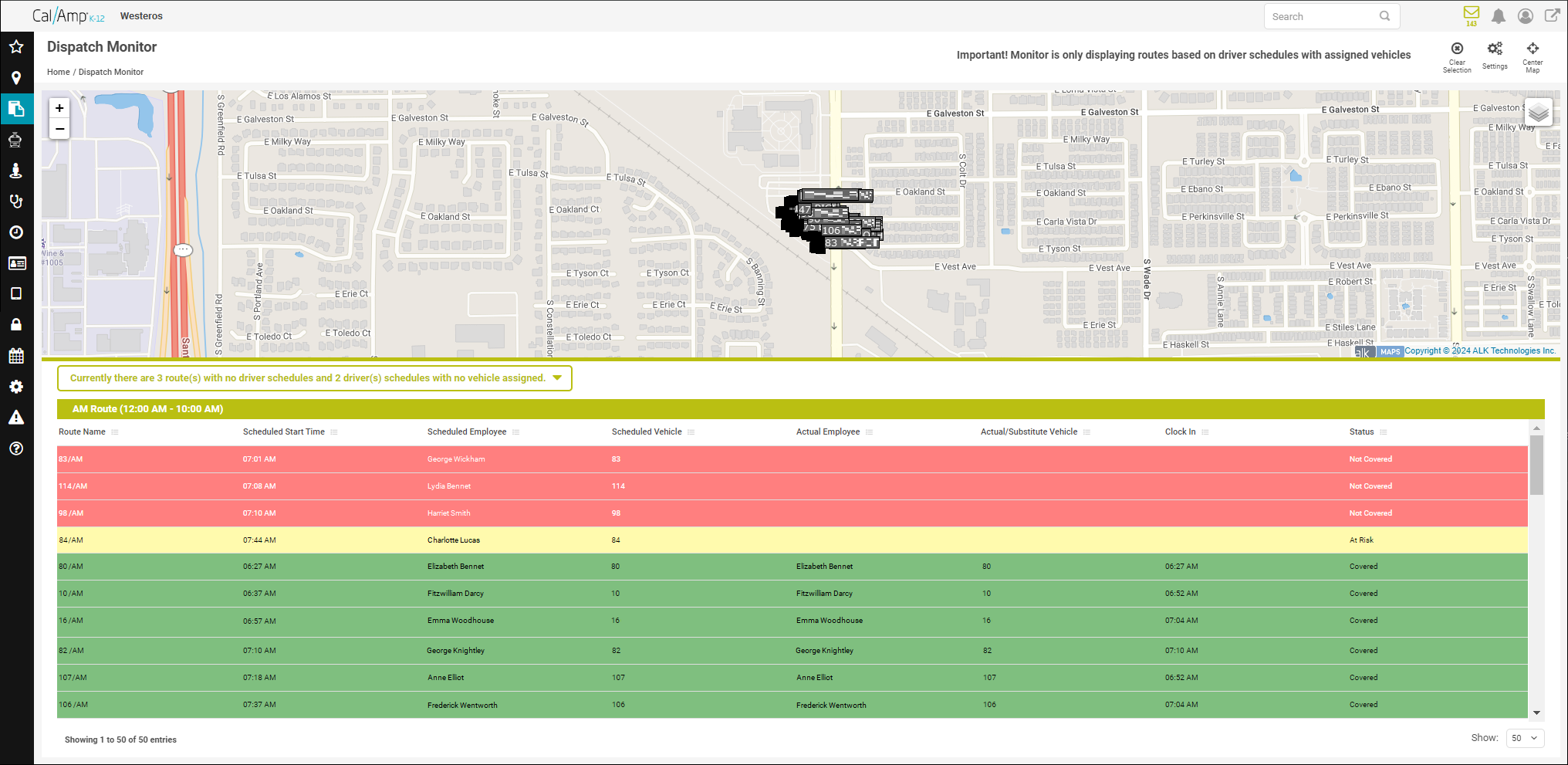The width and height of the screenshot is (1568, 765).
Task: Open the padlock security sidebar icon
Action: [x=16, y=324]
